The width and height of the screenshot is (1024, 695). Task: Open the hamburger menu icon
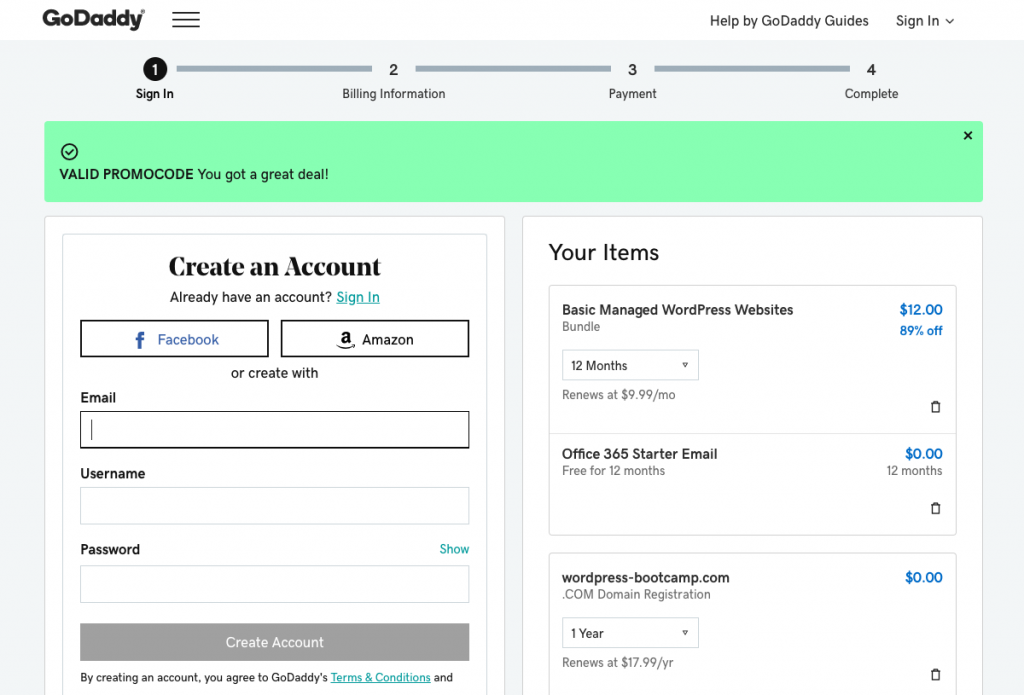point(186,20)
